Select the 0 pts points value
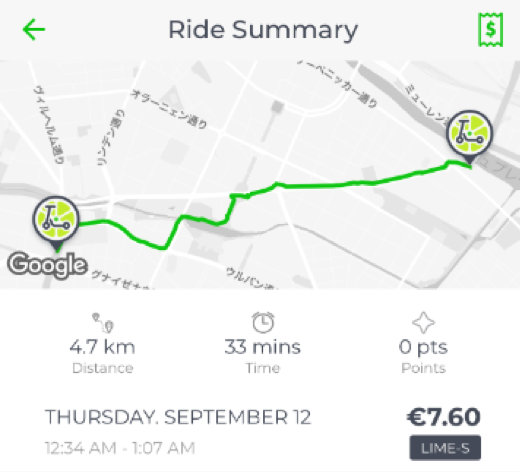The height and width of the screenshot is (472, 520). tap(423, 348)
